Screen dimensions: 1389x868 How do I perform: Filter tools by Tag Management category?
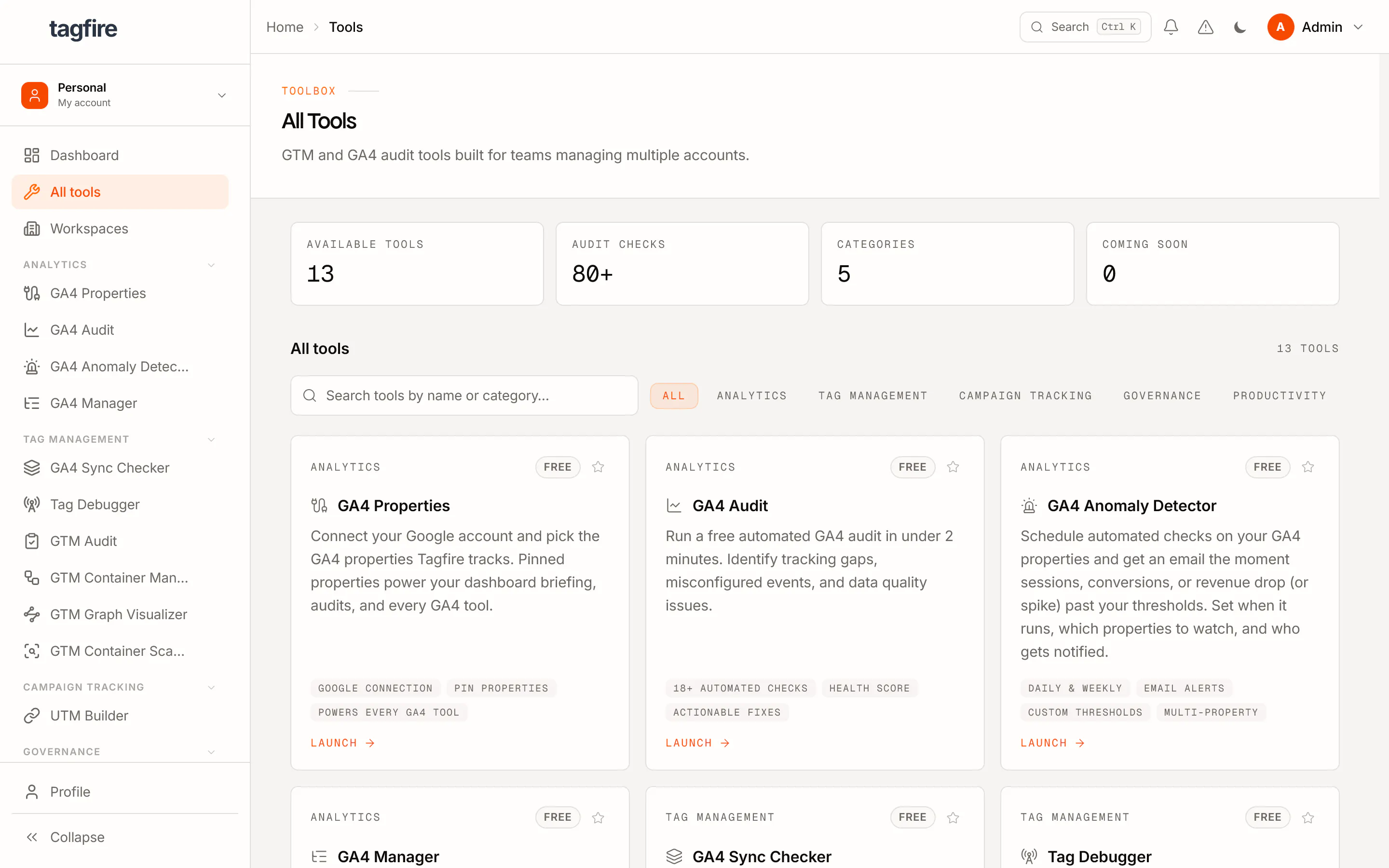coord(873,395)
